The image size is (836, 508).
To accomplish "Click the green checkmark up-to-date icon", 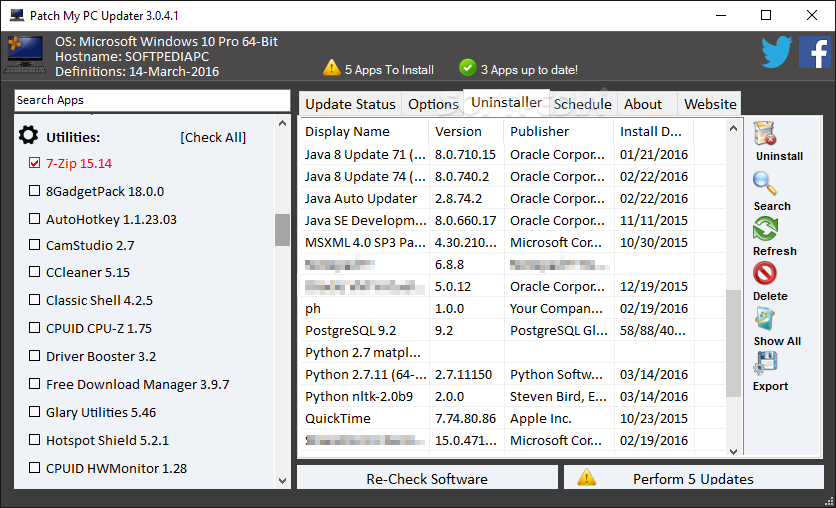I will pyautogui.click(x=468, y=68).
